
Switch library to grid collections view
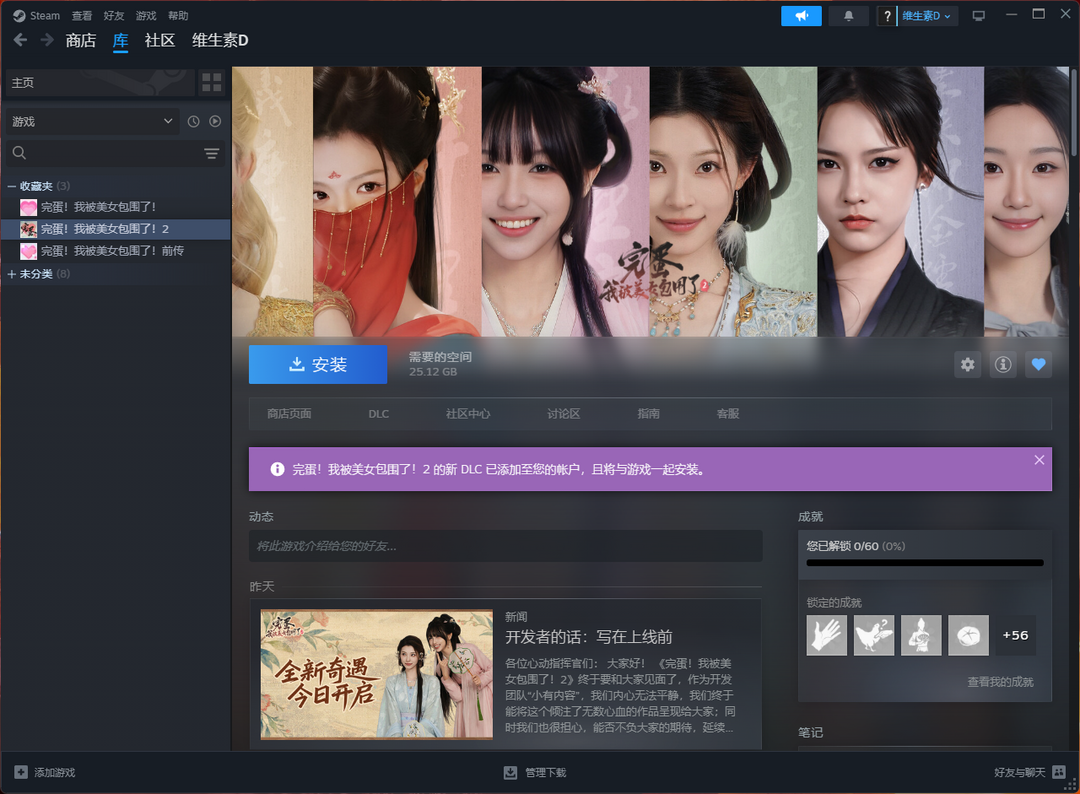(x=211, y=83)
